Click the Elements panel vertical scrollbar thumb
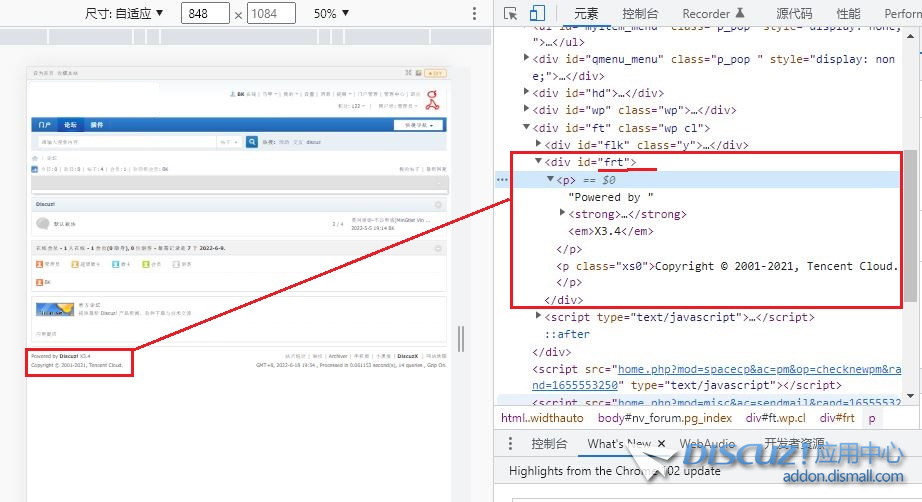 (x=910, y=226)
